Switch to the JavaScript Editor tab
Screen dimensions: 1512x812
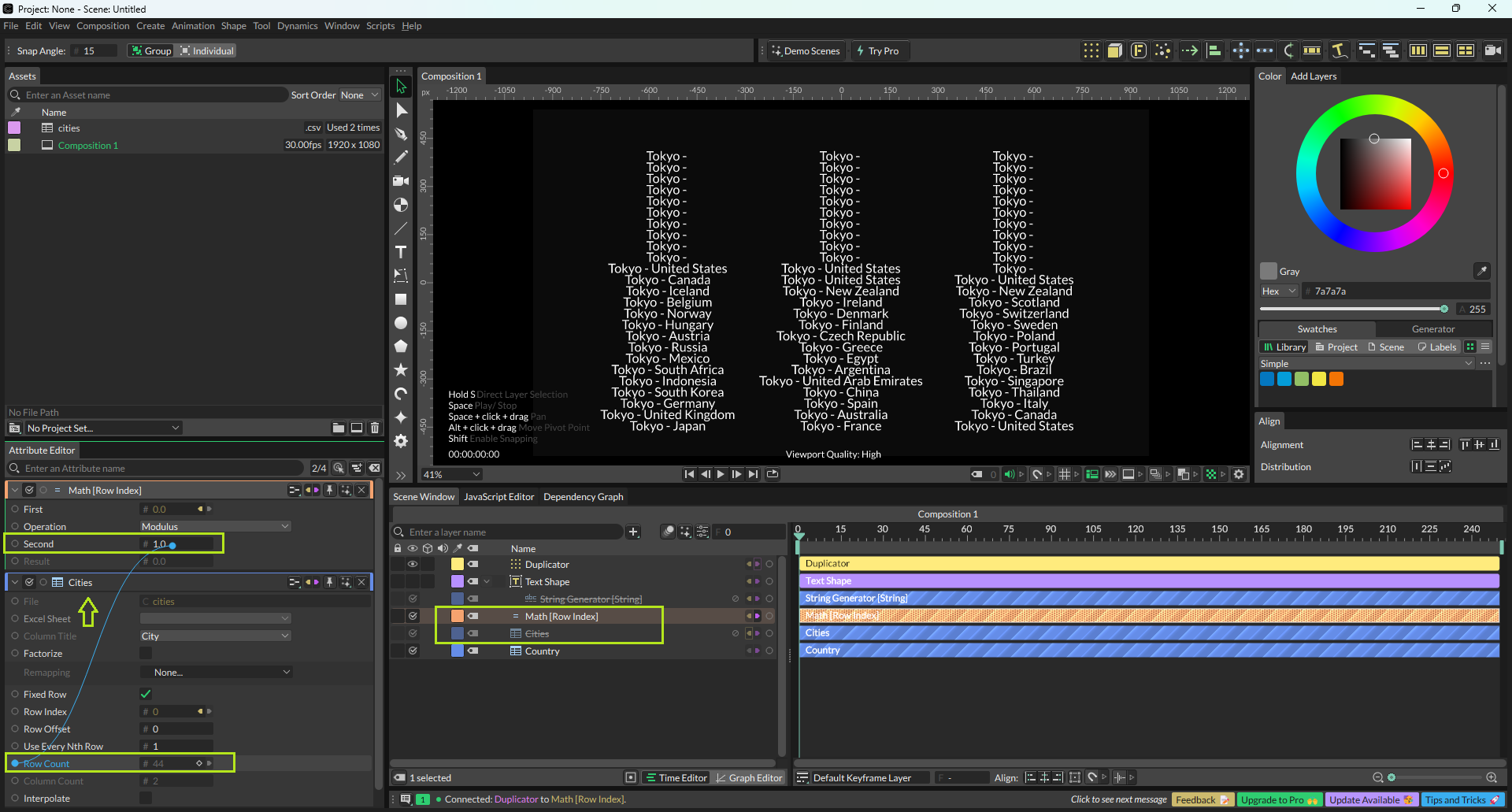coord(498,497)
